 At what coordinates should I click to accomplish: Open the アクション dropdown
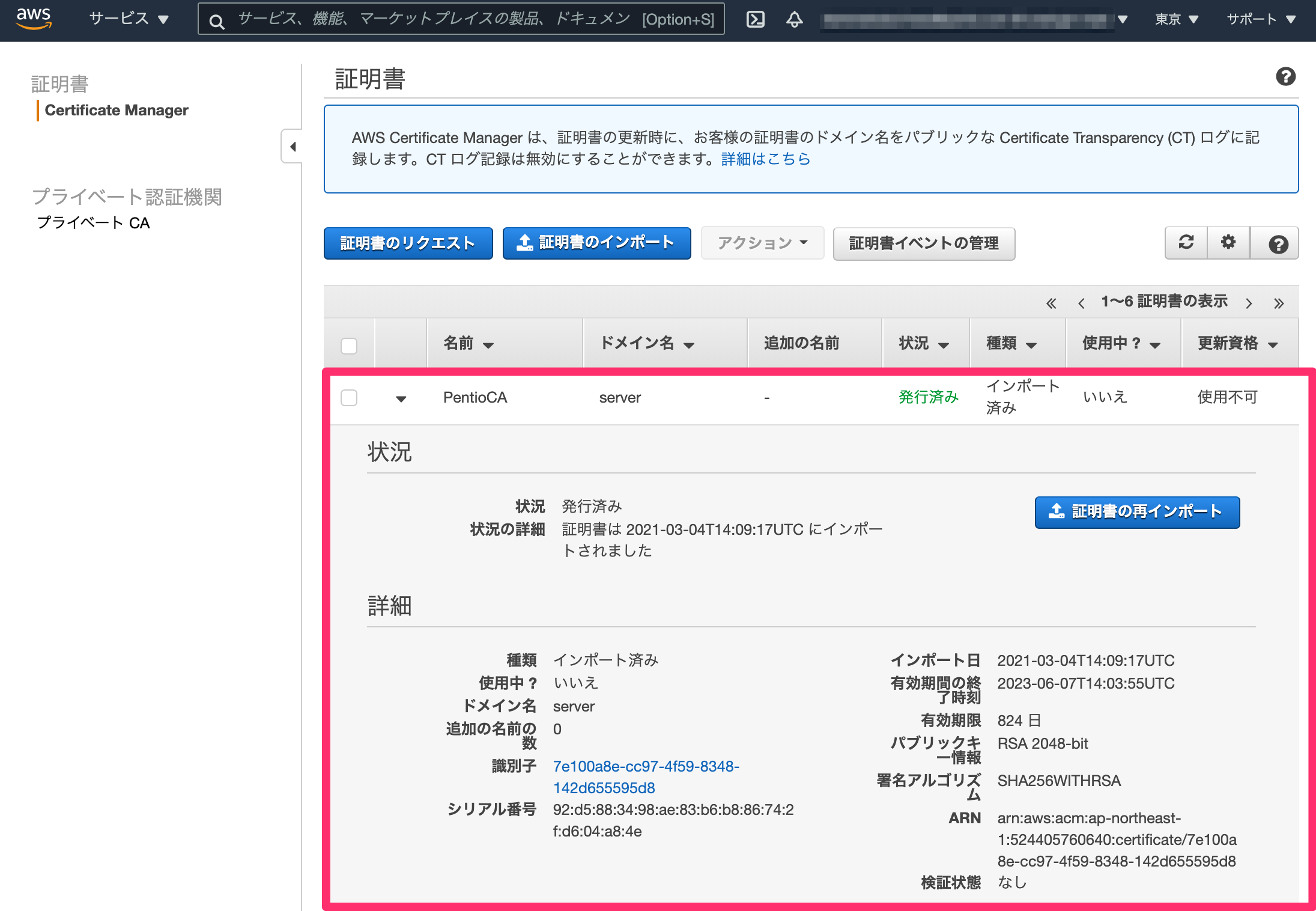pyautogui.click(x=762, y=243)
